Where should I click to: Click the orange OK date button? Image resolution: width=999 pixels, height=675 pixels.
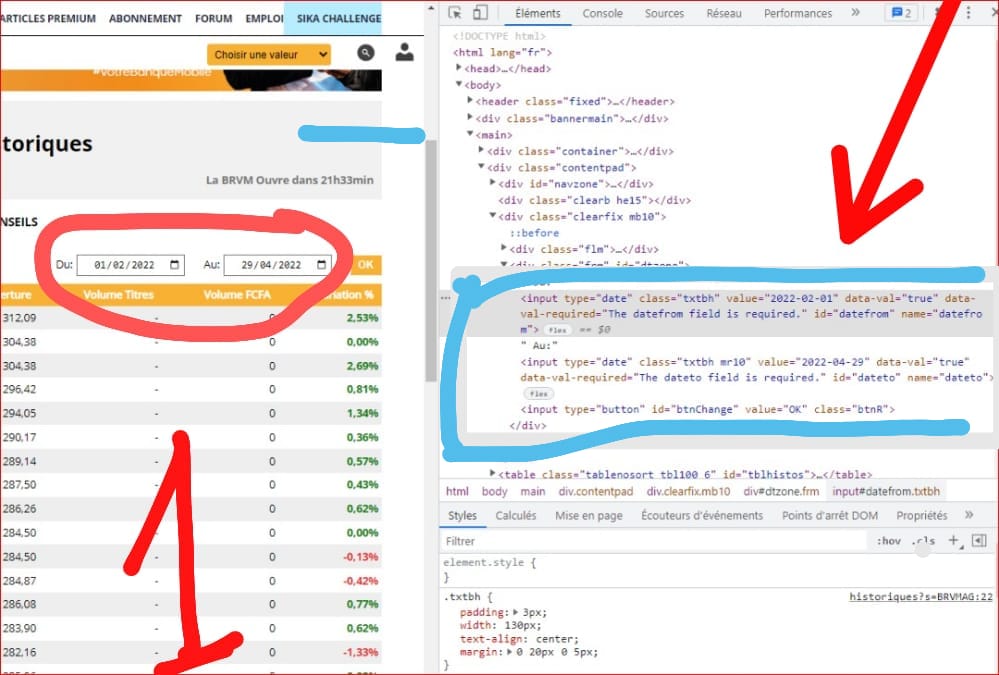pyautogui.click(x=366, y=265)
